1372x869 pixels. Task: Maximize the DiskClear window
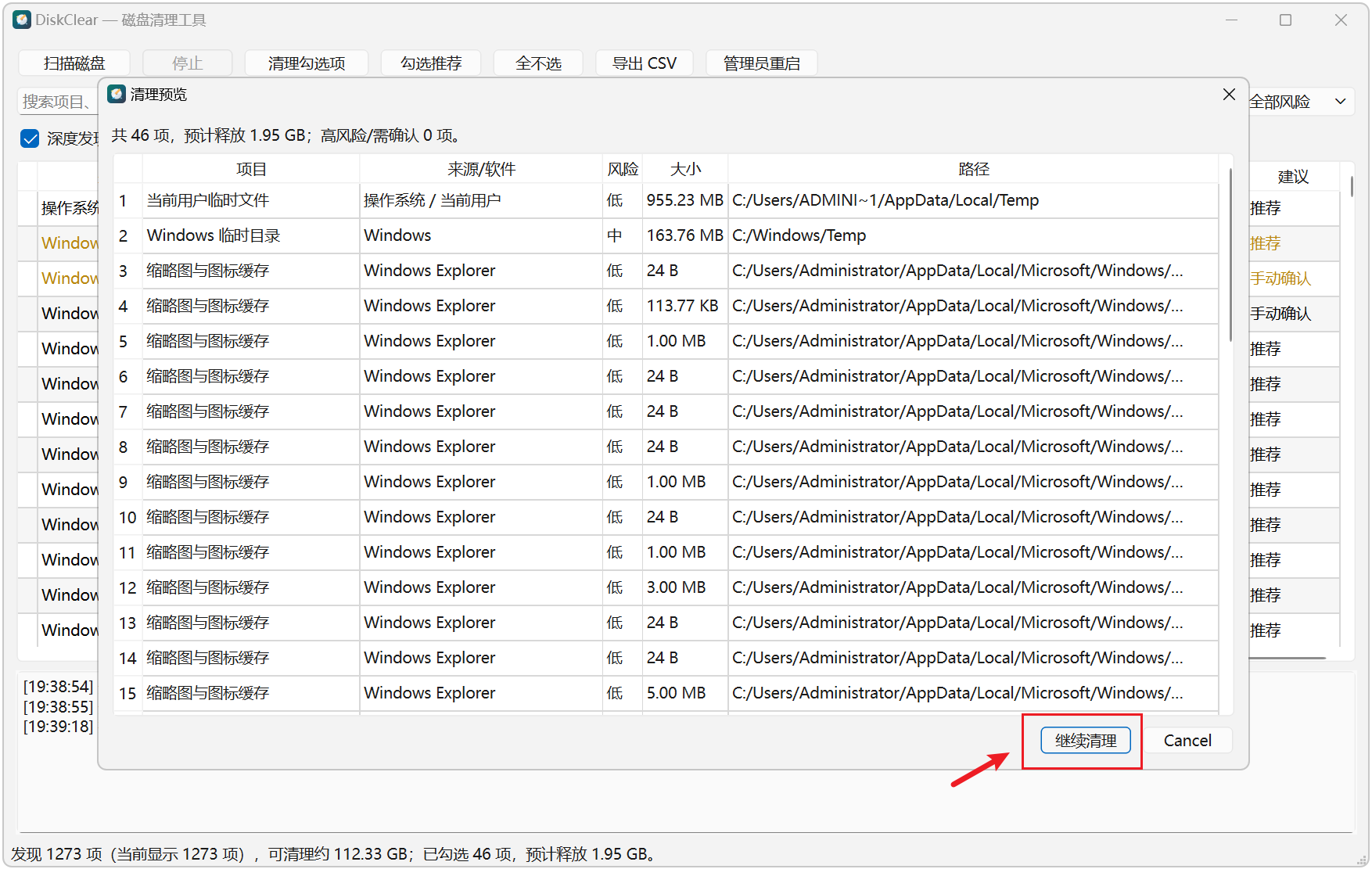click(x=1285, y=20)
